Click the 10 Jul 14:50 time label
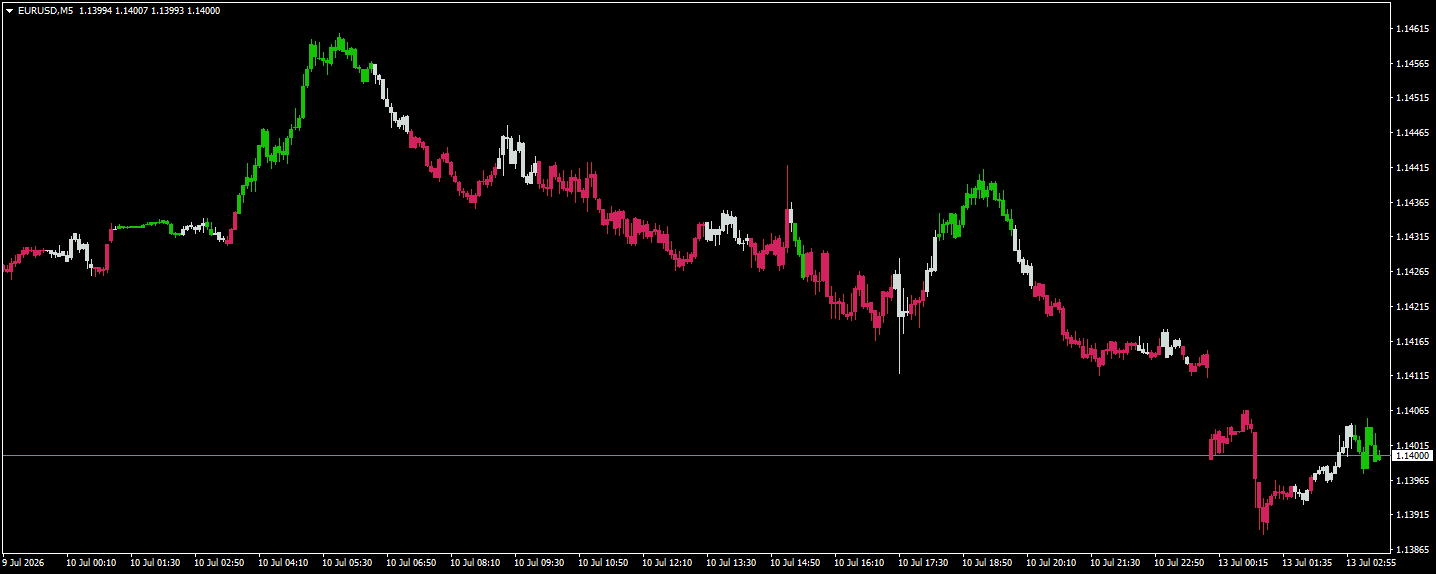Viewport: 1436px width, 574px height. pyautogui.click(x=795, y=563)
